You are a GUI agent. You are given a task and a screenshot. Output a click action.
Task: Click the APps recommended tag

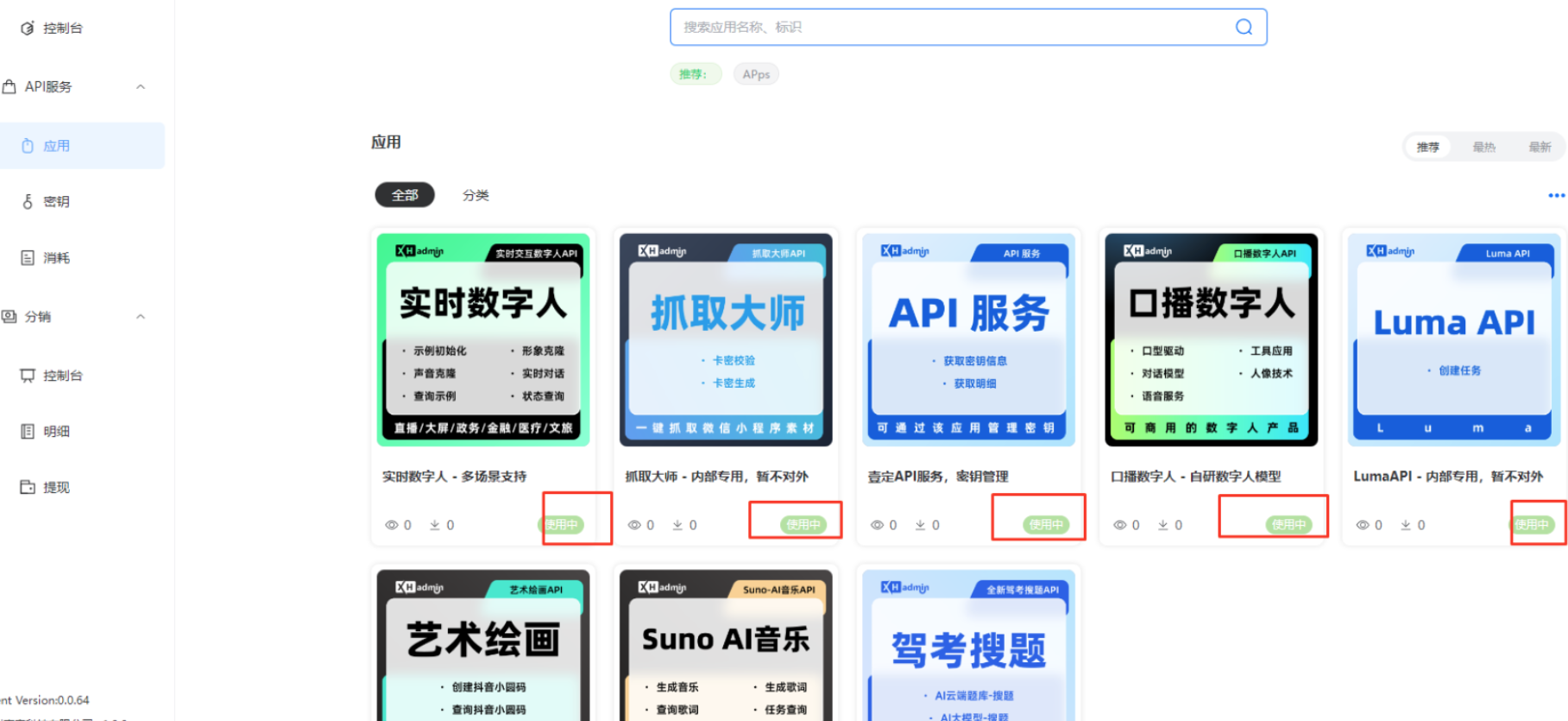point(756,74)
